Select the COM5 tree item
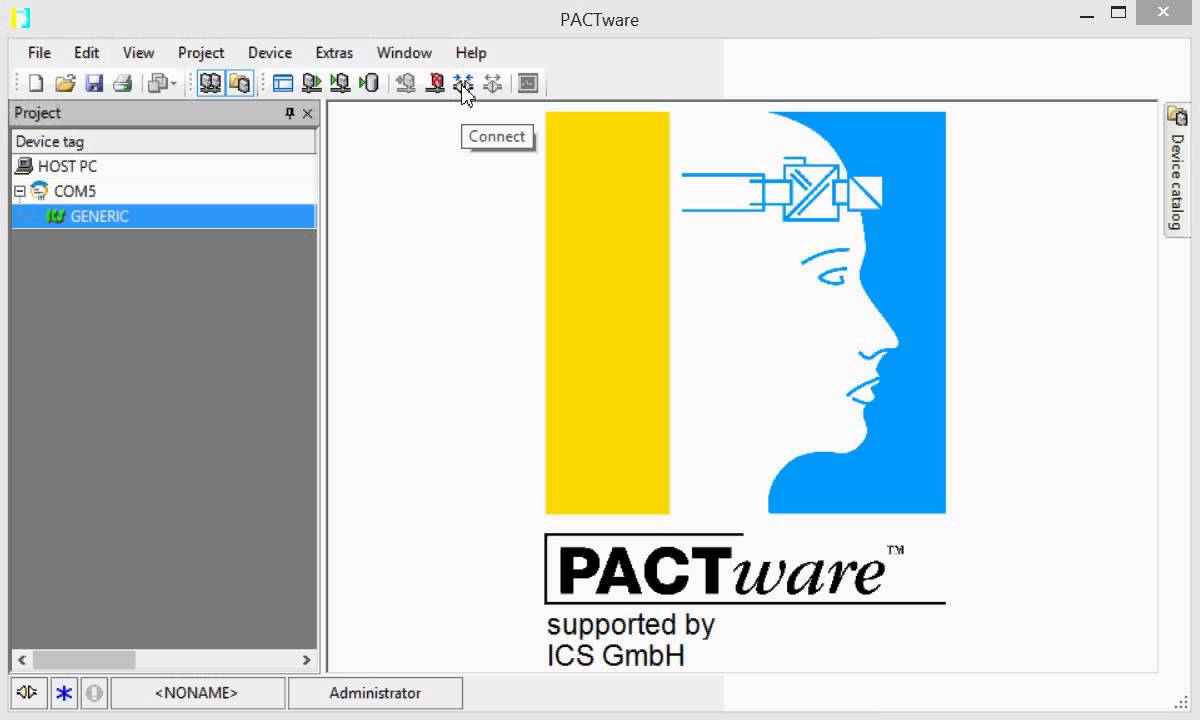1200x720 pixels. pyautogui.click(x=74, y=191)
